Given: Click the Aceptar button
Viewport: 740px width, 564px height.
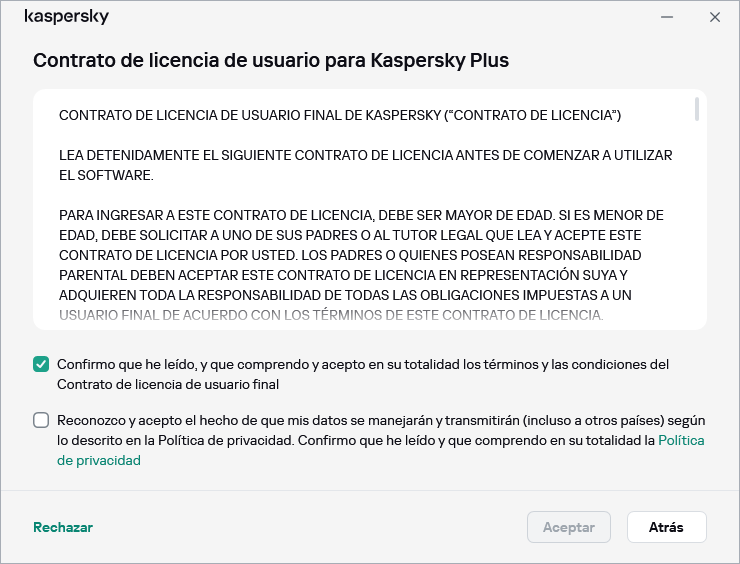Looking at the screenshot, I should pos(568,527).
